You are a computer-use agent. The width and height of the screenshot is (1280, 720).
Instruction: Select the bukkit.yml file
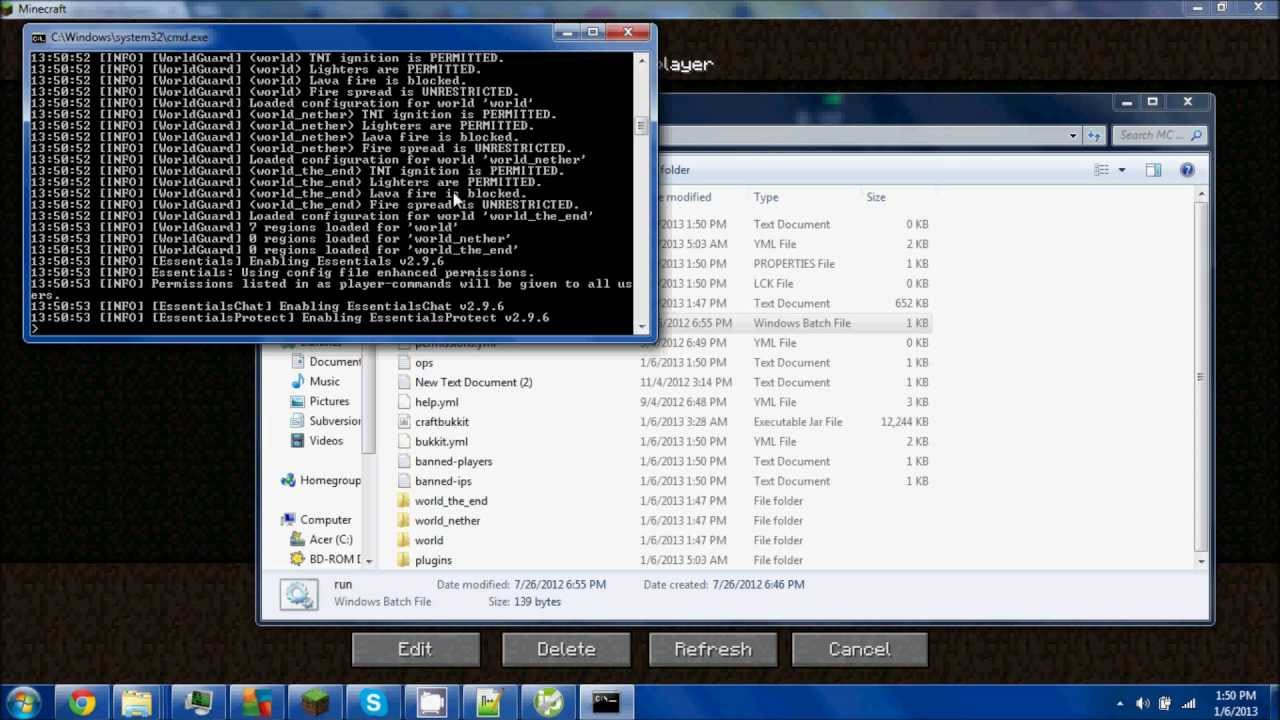point(441,442)
